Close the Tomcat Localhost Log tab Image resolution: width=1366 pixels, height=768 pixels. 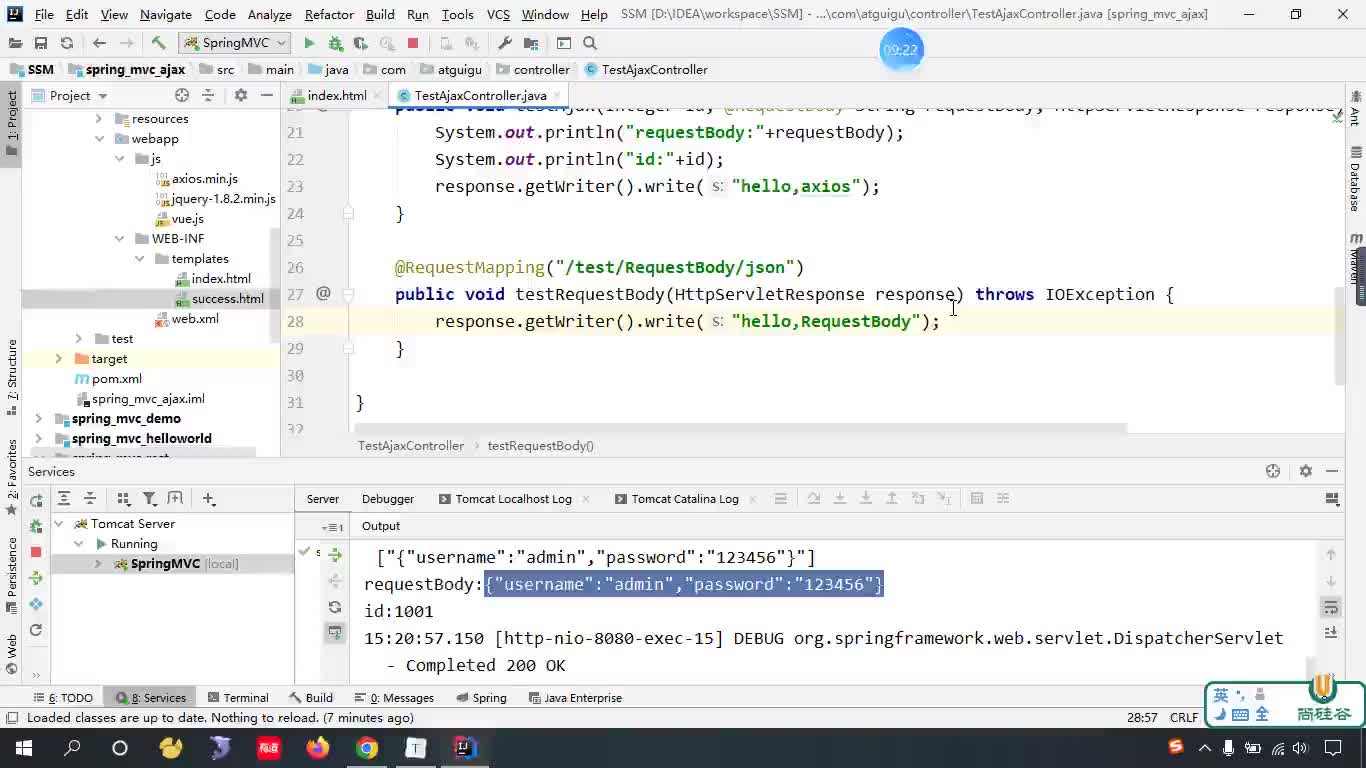tap(584, 499)
